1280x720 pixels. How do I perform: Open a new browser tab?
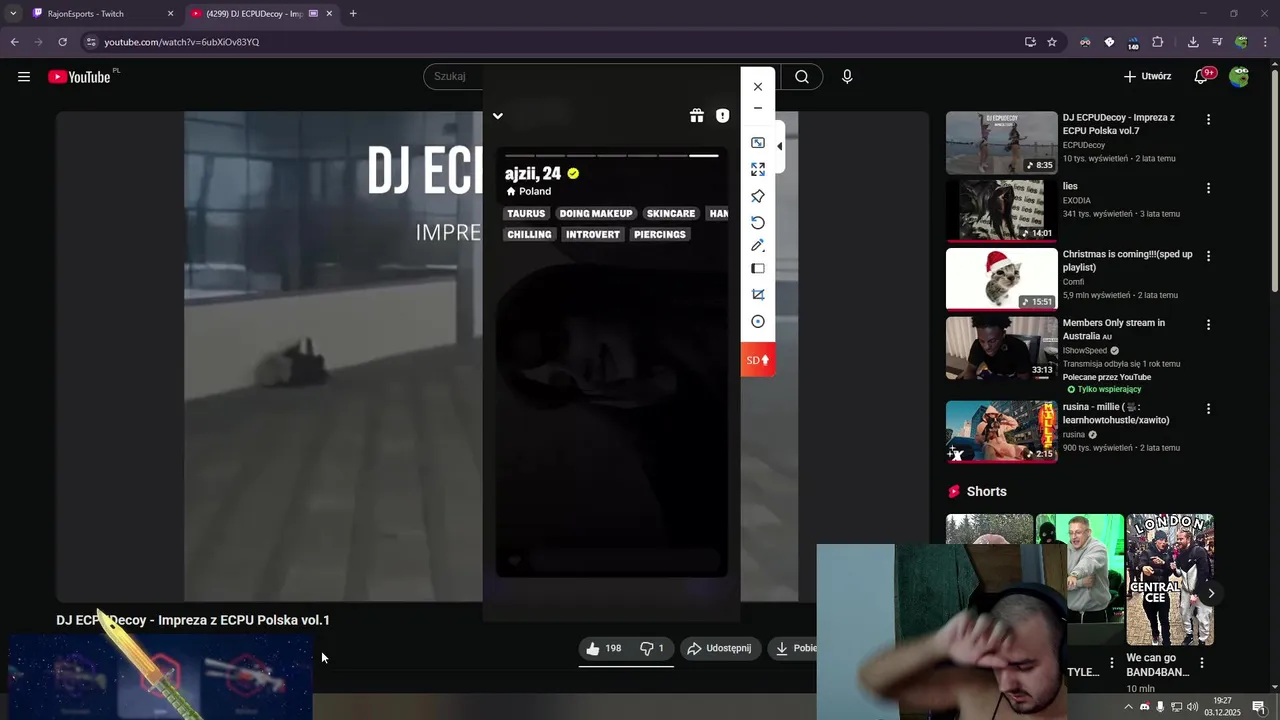point(353,14)
